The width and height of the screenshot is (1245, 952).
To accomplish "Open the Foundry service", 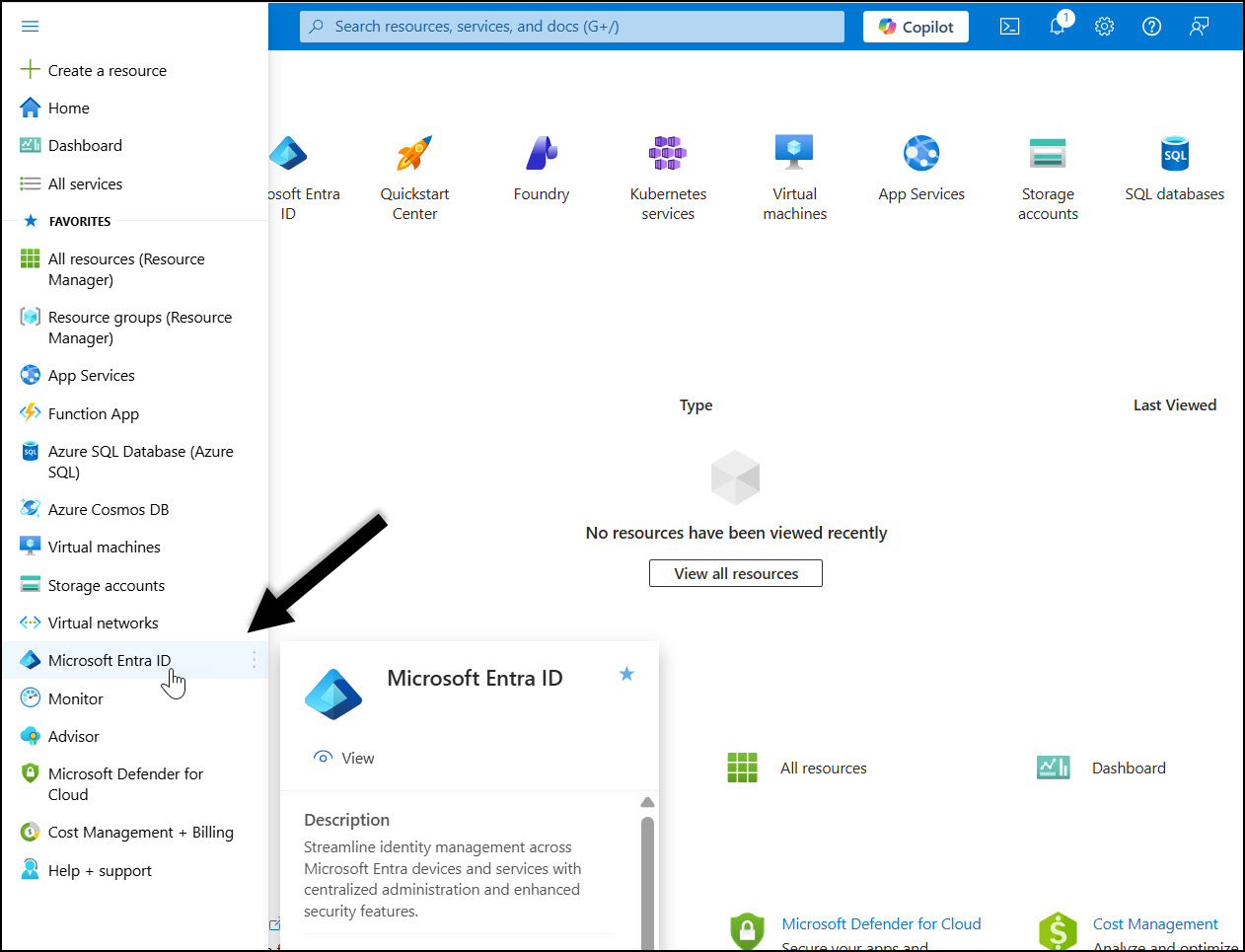I will (x=541, y=153).
